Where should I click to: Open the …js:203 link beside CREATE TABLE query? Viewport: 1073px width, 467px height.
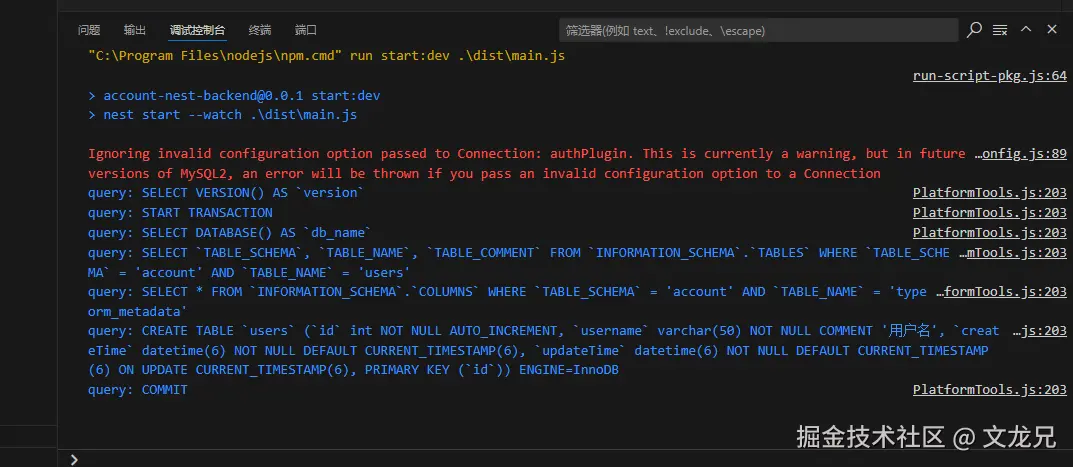(x=1040, y=331)
